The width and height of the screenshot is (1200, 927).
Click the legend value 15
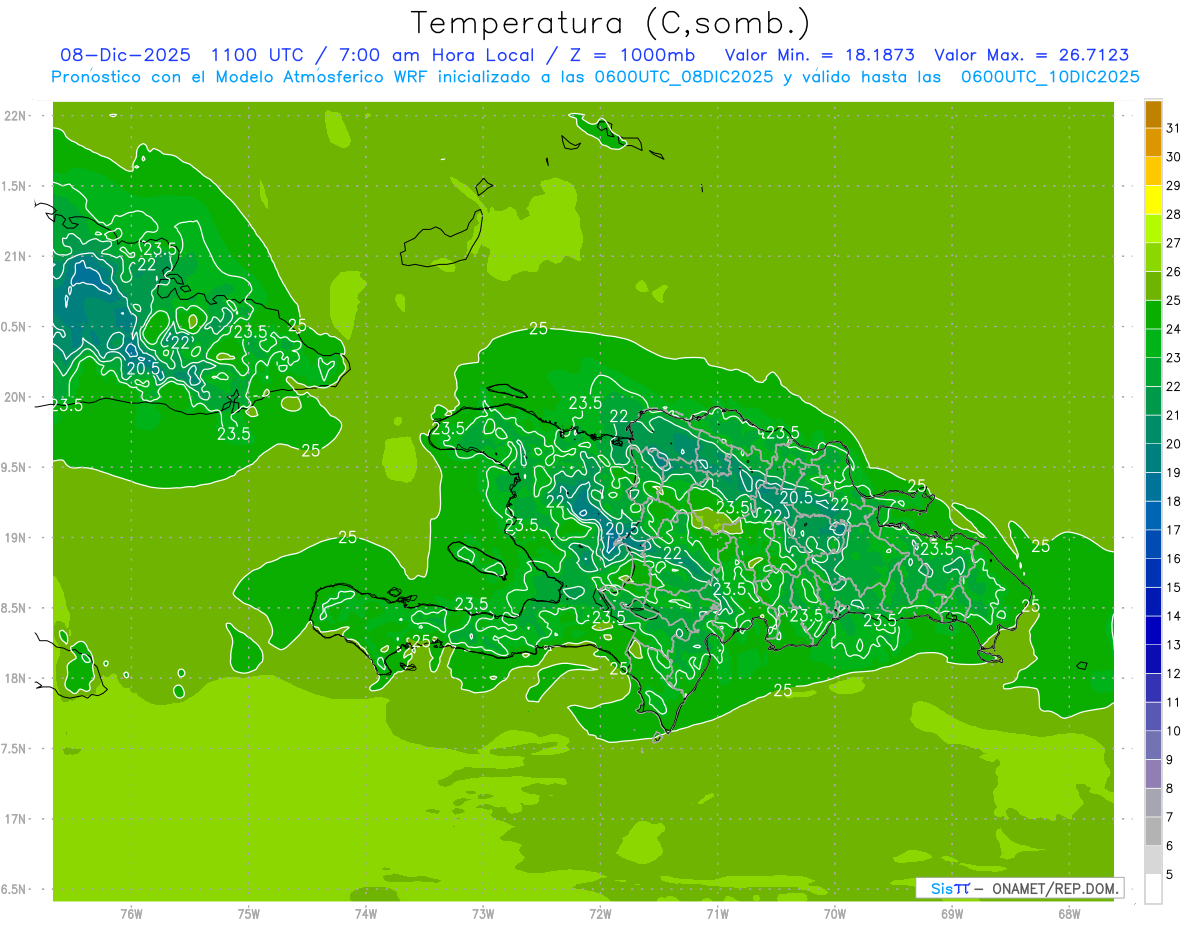point(1174,588)
